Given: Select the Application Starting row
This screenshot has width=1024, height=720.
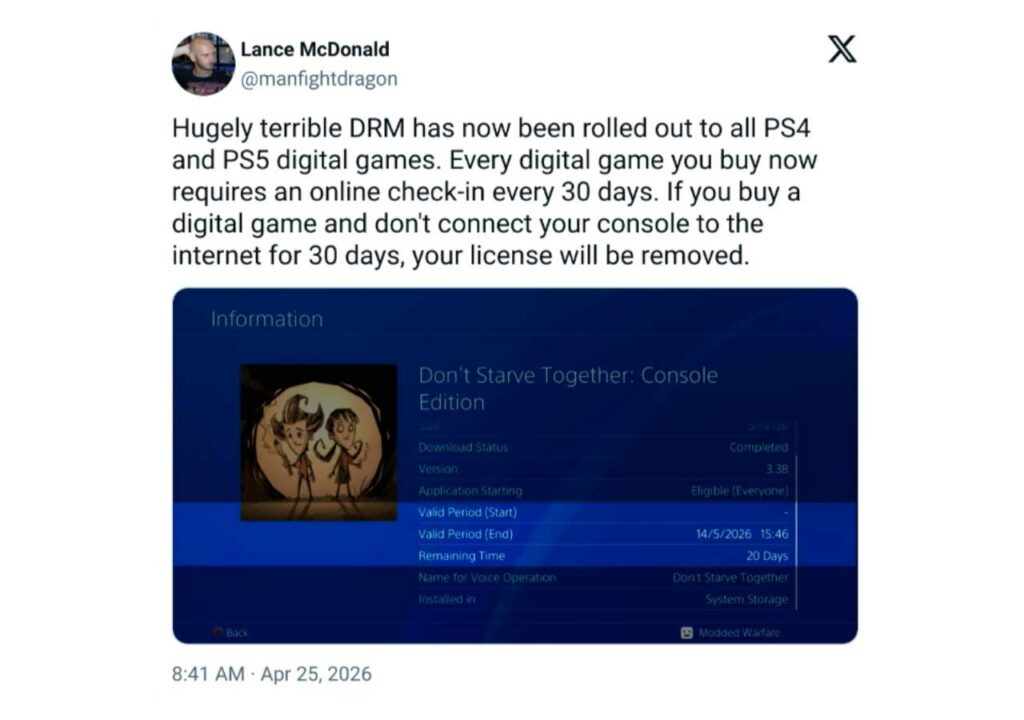Looking at the screenshot, I should 603,491.
